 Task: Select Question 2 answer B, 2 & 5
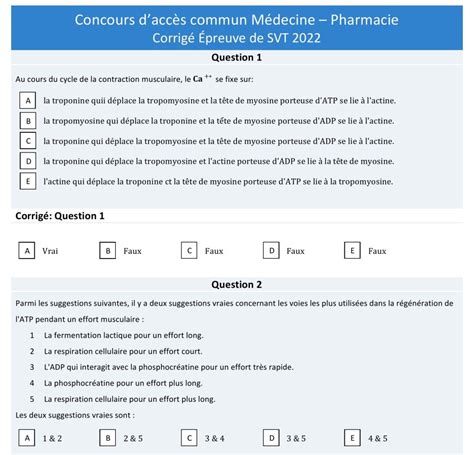pyautogui.click(x=108, y=438)
